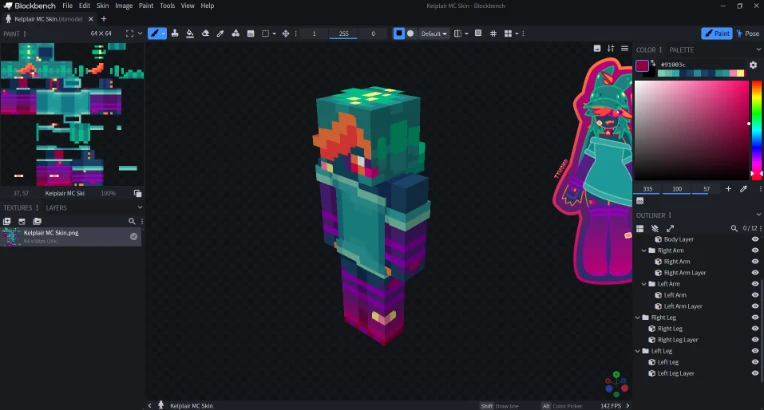The height and width of the screenshot is (410, 764).
Task: Click the focus UV view icon
Action: click(129, 34)
